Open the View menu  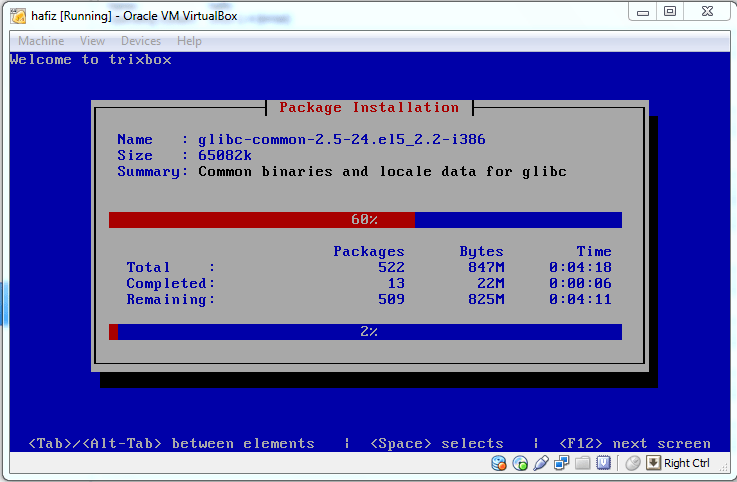[x=92, y=41]
